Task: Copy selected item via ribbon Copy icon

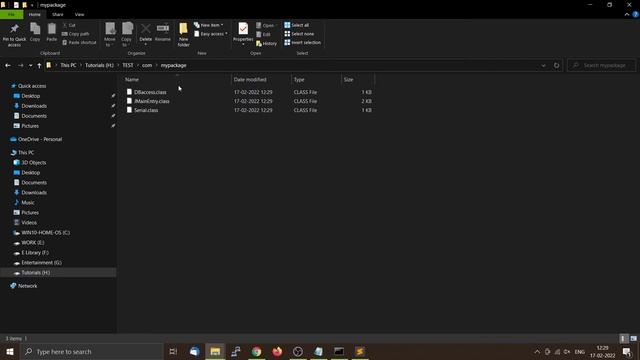Action: 35,32
